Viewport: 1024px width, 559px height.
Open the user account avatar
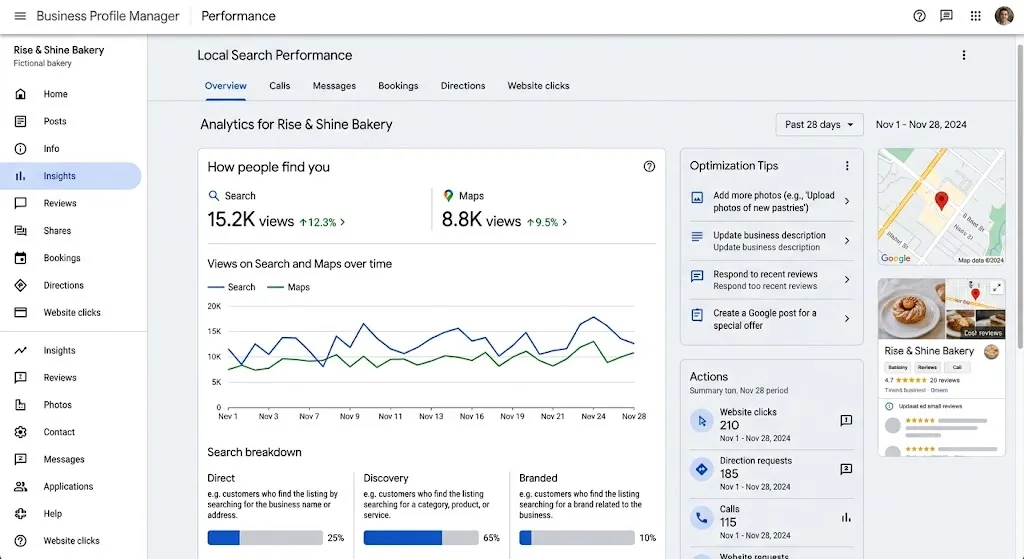point(1004,16)
